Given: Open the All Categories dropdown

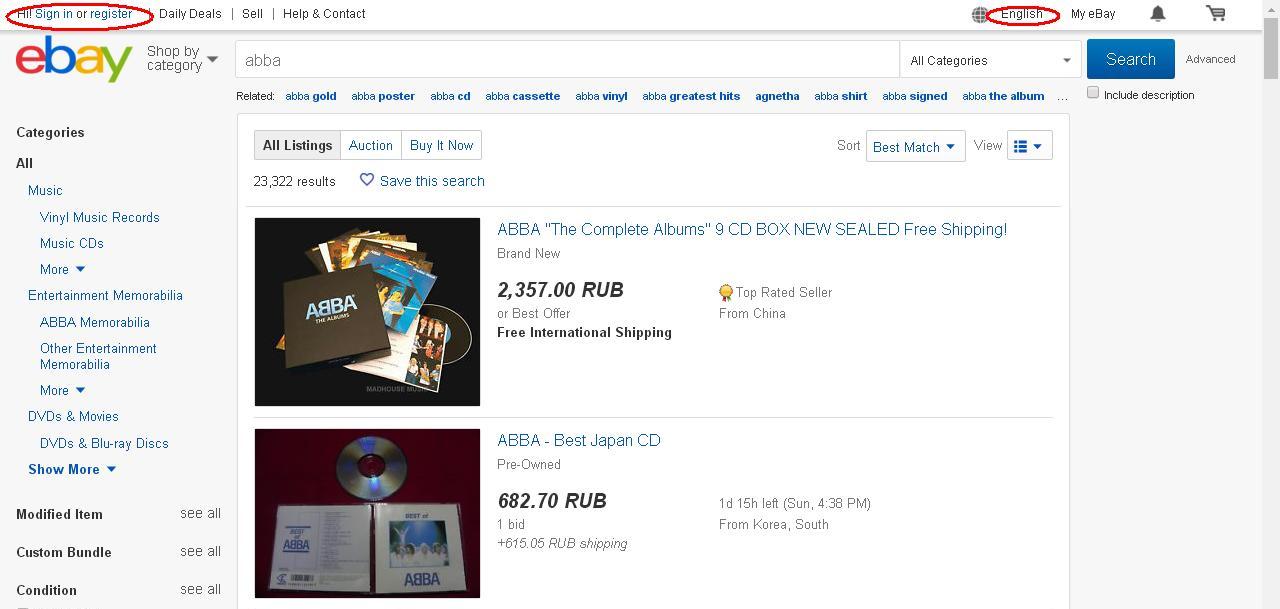Looking at the screenshot, I should (990, 60).
